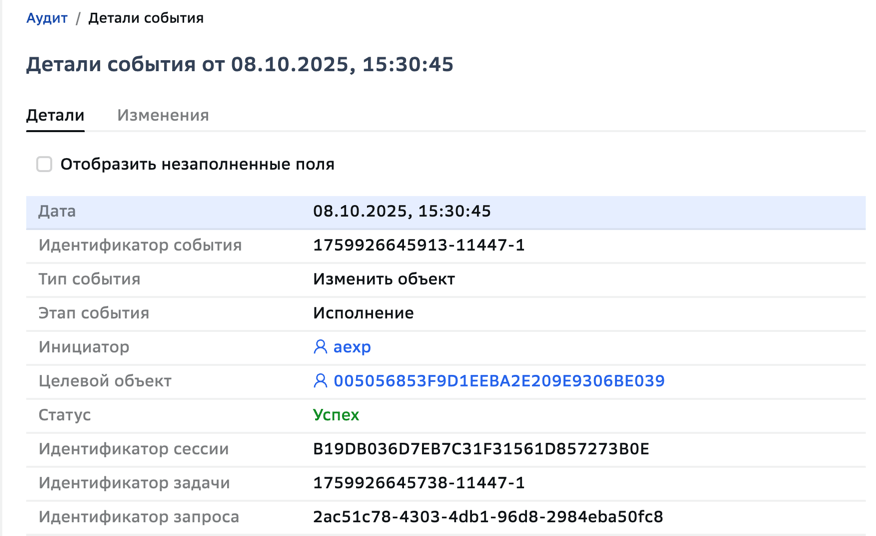Switch to the Изменения tab
The width and height of the screenshot is (876, 536).
pyautogui.click(x=163, y=115)
